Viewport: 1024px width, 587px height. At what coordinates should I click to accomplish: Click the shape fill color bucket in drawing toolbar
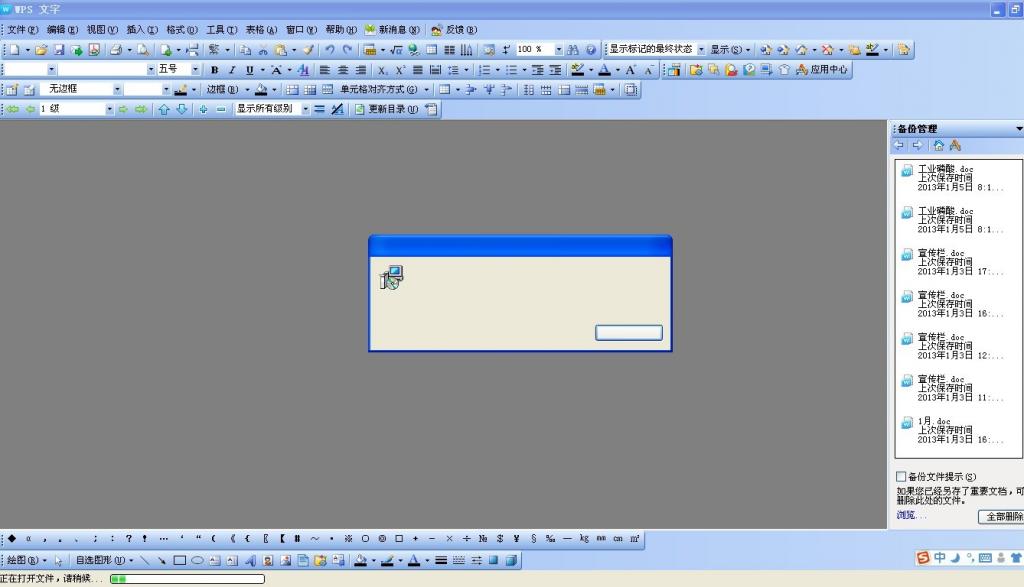click(x=360, y=560)
